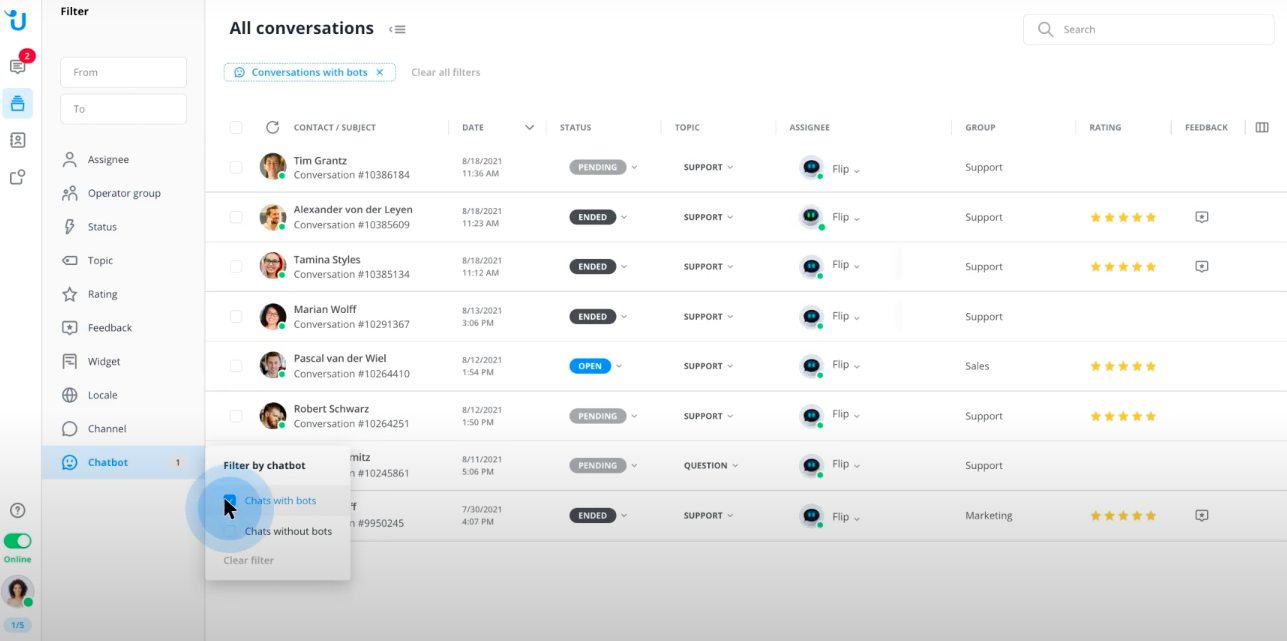This screenshot has height=641, width=1287.
Task: Click Clear all filters link
Action: pyautogui.click(x=445, y=72)
